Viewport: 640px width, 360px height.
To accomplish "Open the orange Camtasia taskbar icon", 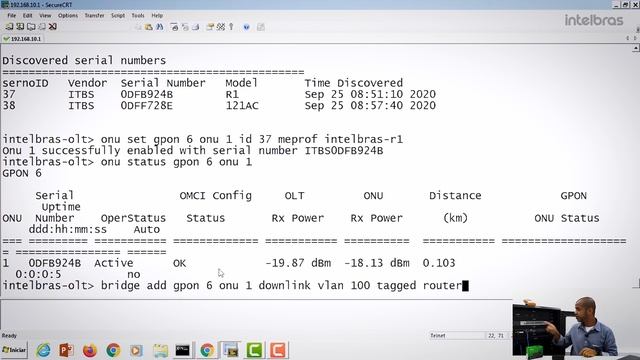I will click(278, 350).
